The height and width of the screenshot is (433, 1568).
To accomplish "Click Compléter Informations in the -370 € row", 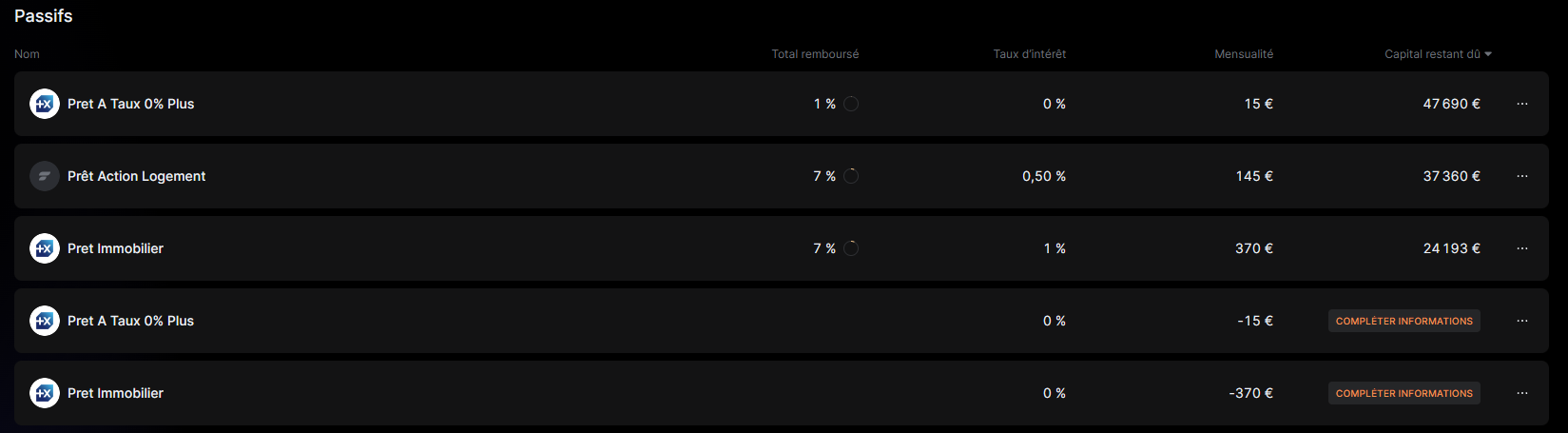I will click(1403, 393).
